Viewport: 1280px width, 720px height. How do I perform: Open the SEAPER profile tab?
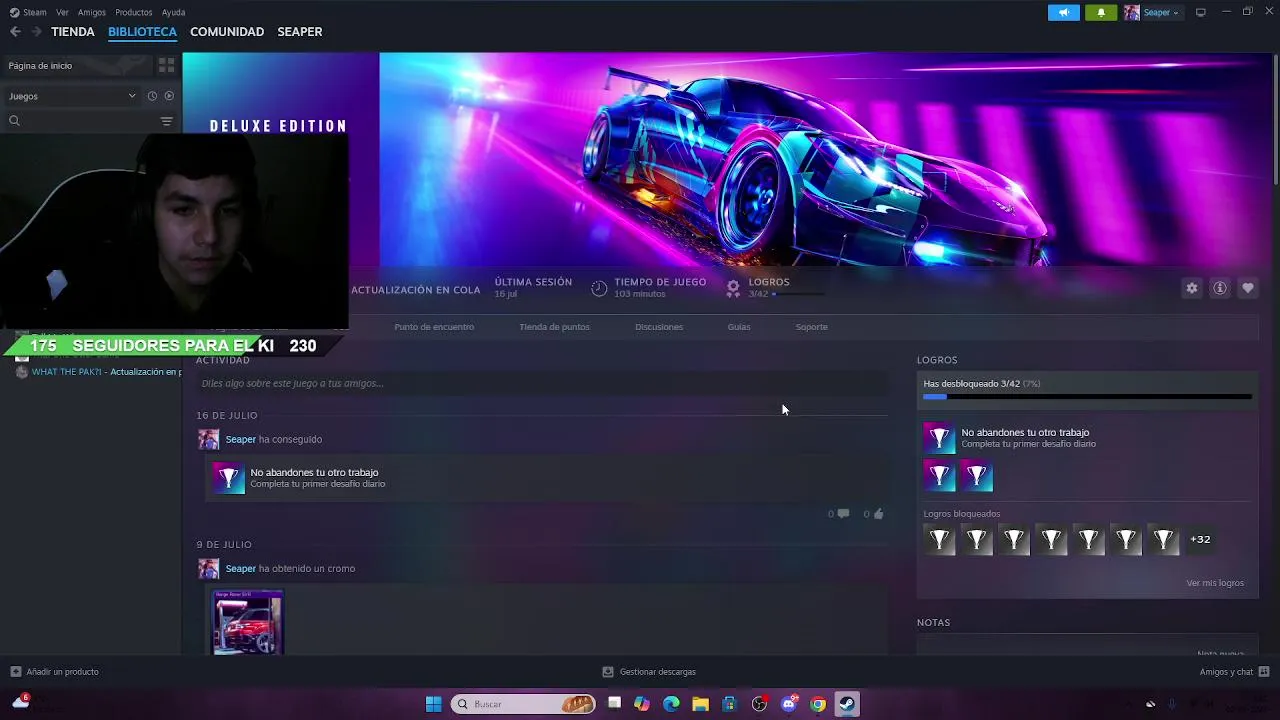(x=300, y=32)
